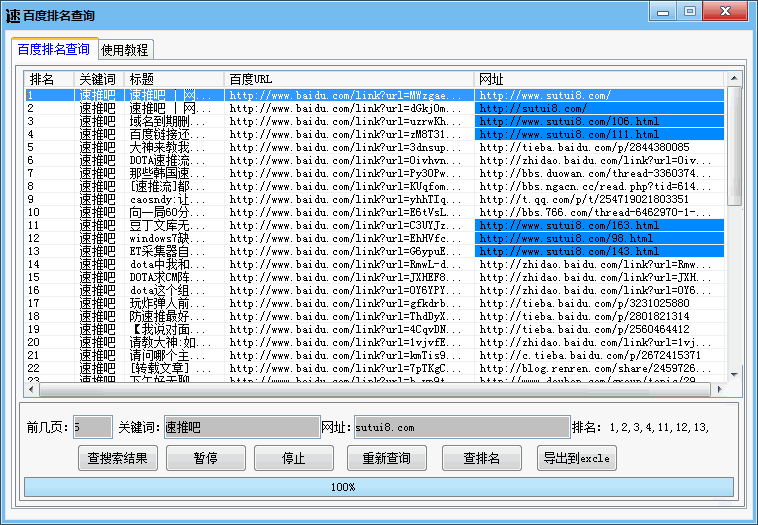Select the title cell dota中我和
The image size is (758, 525).
pyautogui.click(x=174, y=264)
